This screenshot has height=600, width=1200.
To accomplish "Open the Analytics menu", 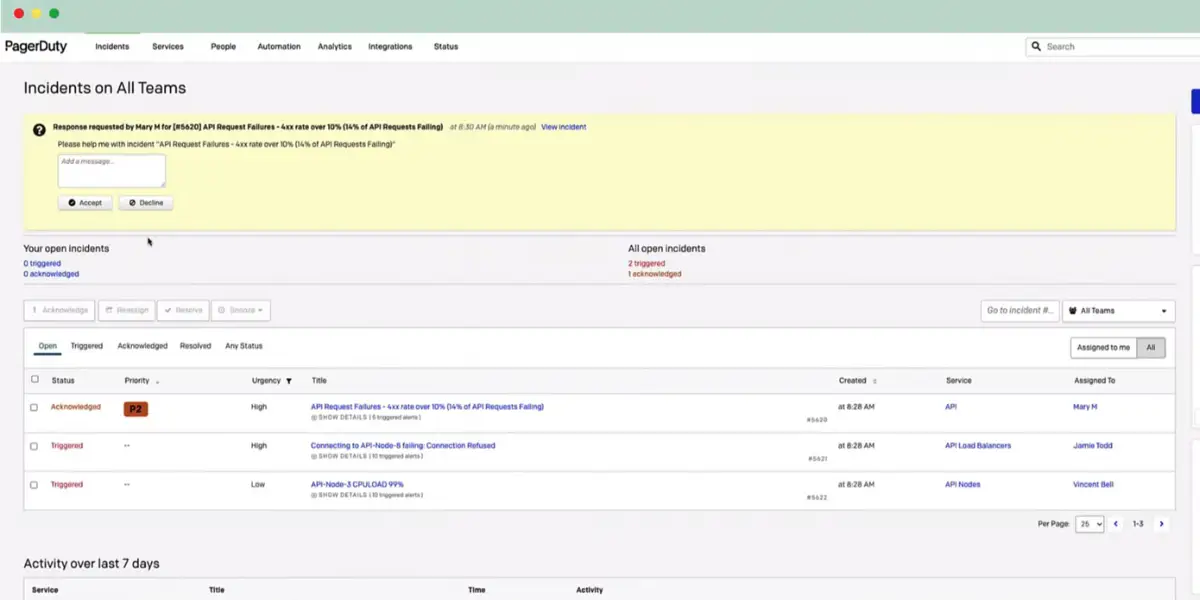I will tap(335, 47).
